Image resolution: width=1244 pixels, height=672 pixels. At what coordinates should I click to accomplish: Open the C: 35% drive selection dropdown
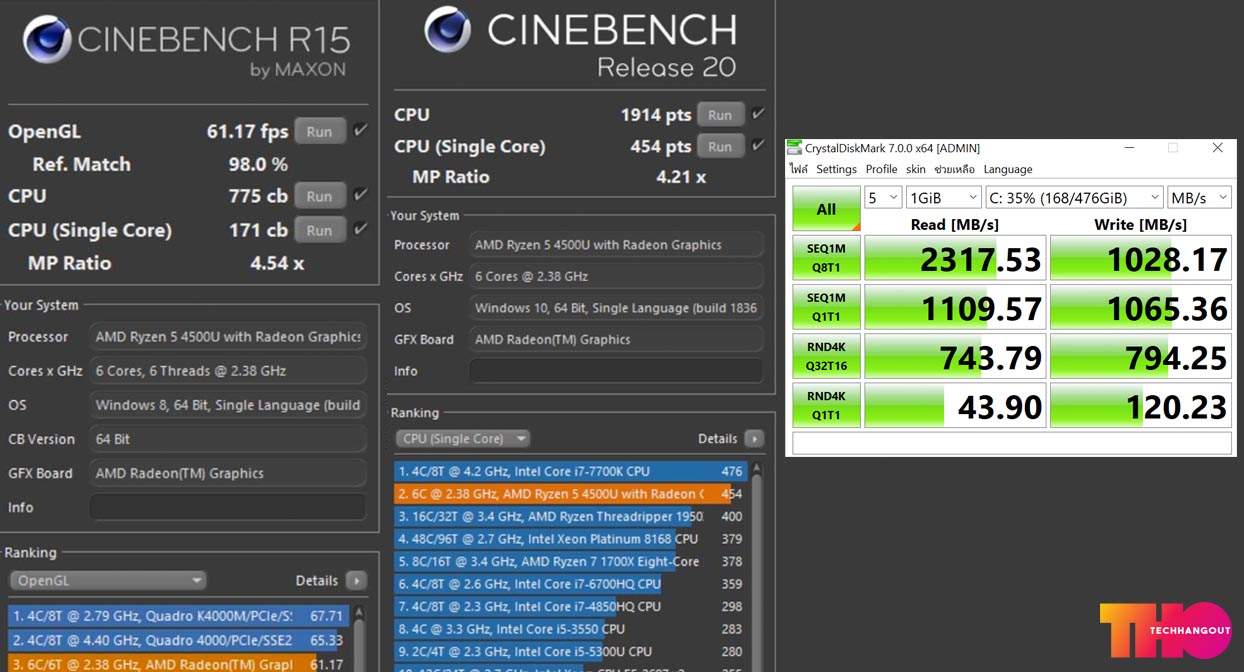(1074, 197)
